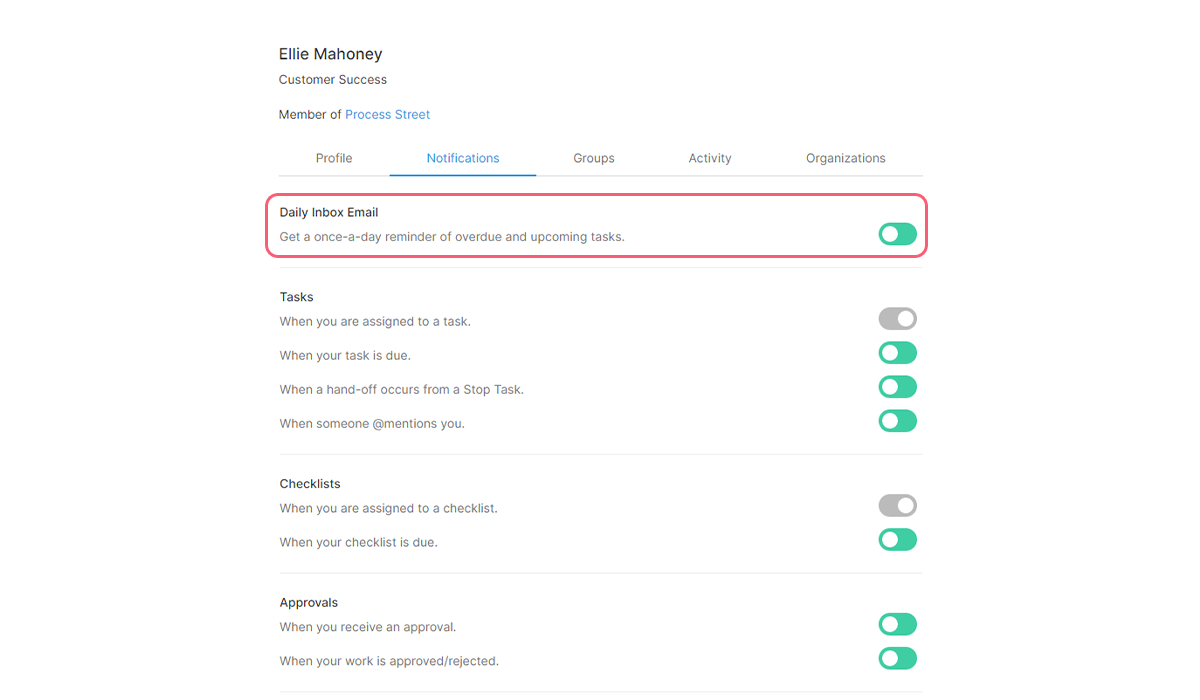Click the Approvals section heading
The width and height of the screenshot is (1200, 700).
(309, 603)
